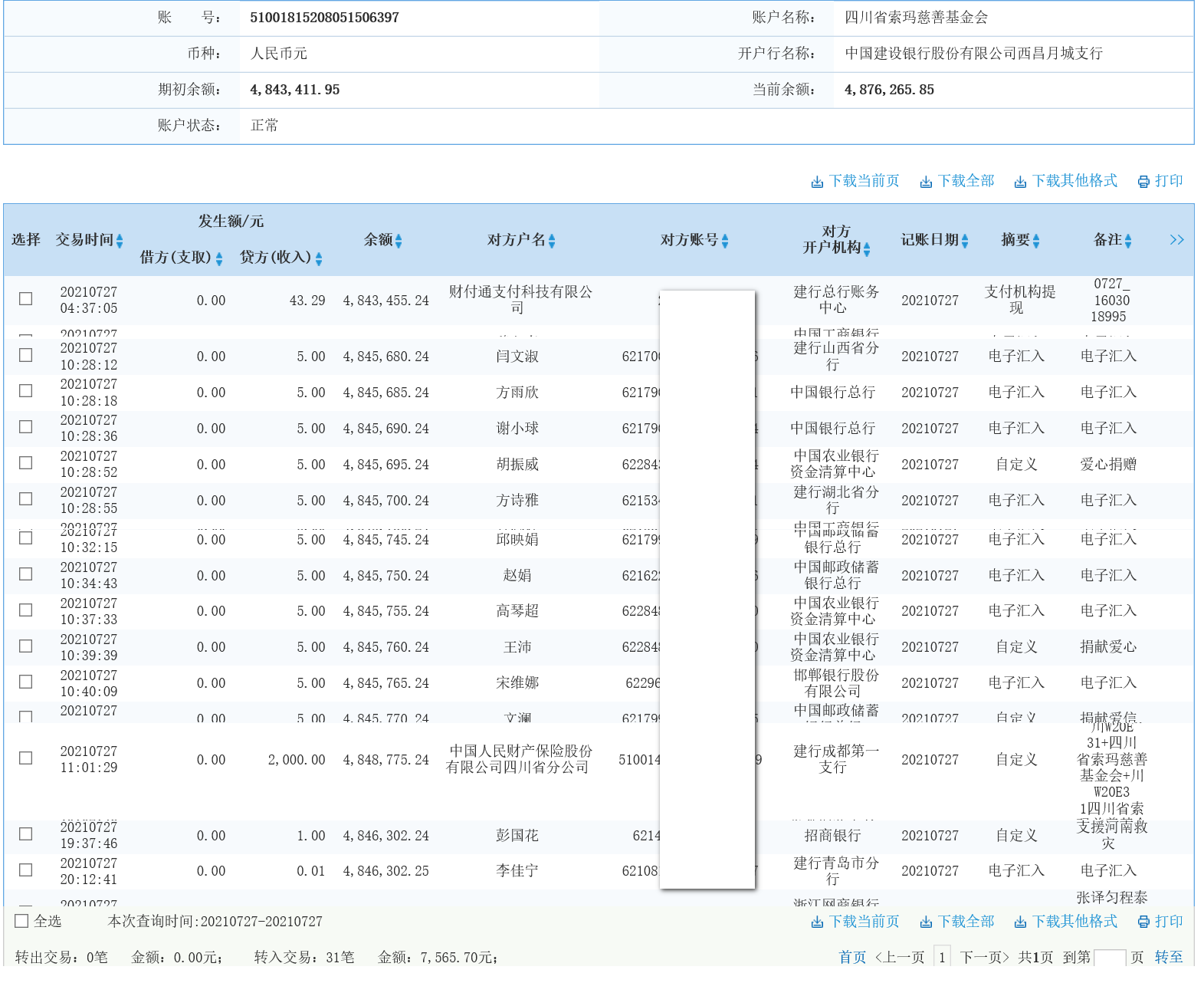Sort by 贷方(收入) column arrows

coord(319,258)
